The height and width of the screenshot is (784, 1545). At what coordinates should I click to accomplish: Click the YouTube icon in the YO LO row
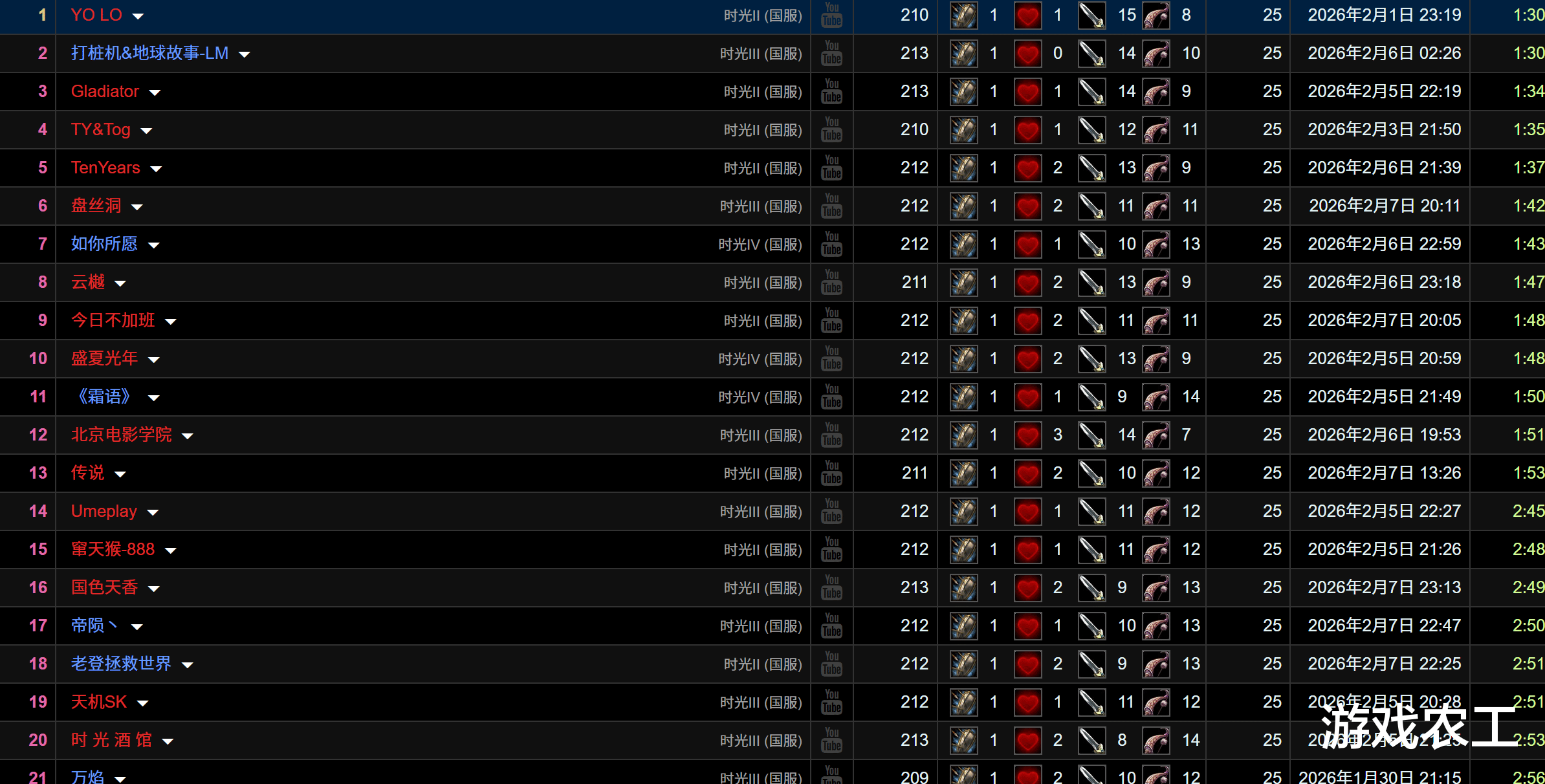[832, 16]
